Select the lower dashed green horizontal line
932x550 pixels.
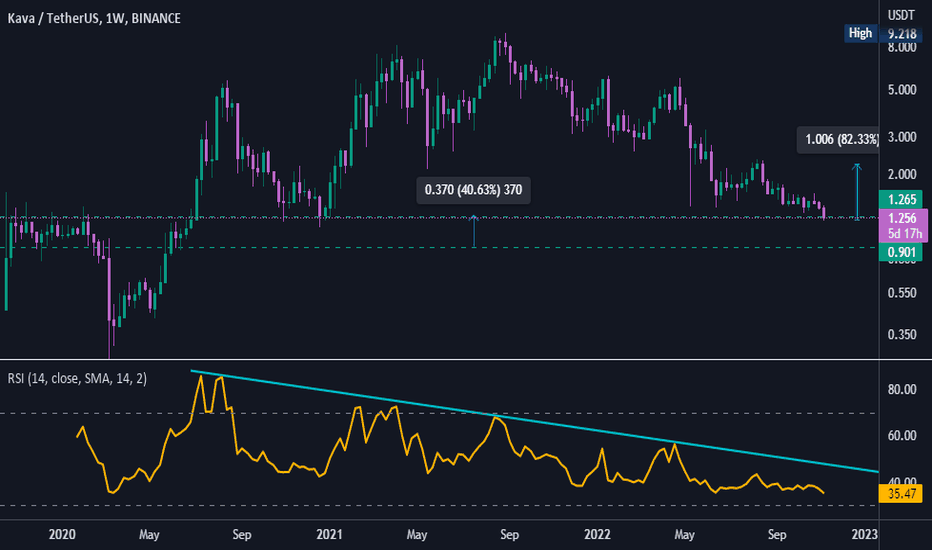click(x=439, y=247)
